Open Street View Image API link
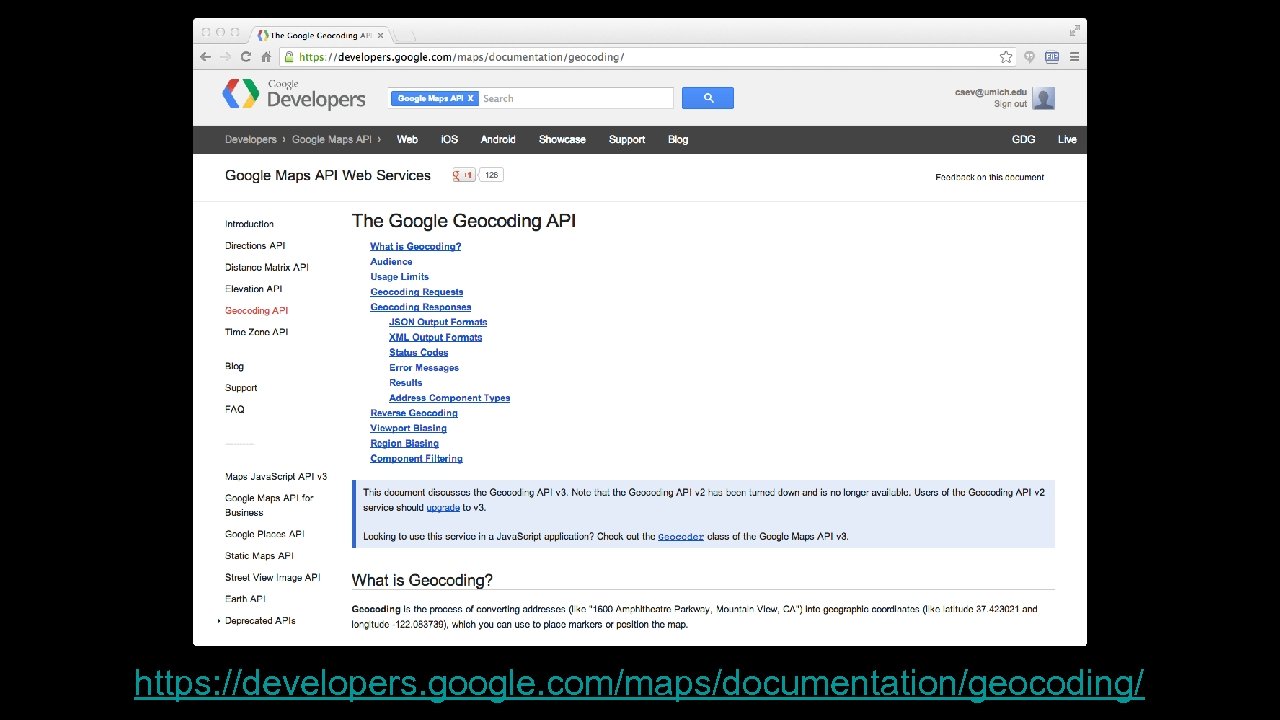 (273, 578)
